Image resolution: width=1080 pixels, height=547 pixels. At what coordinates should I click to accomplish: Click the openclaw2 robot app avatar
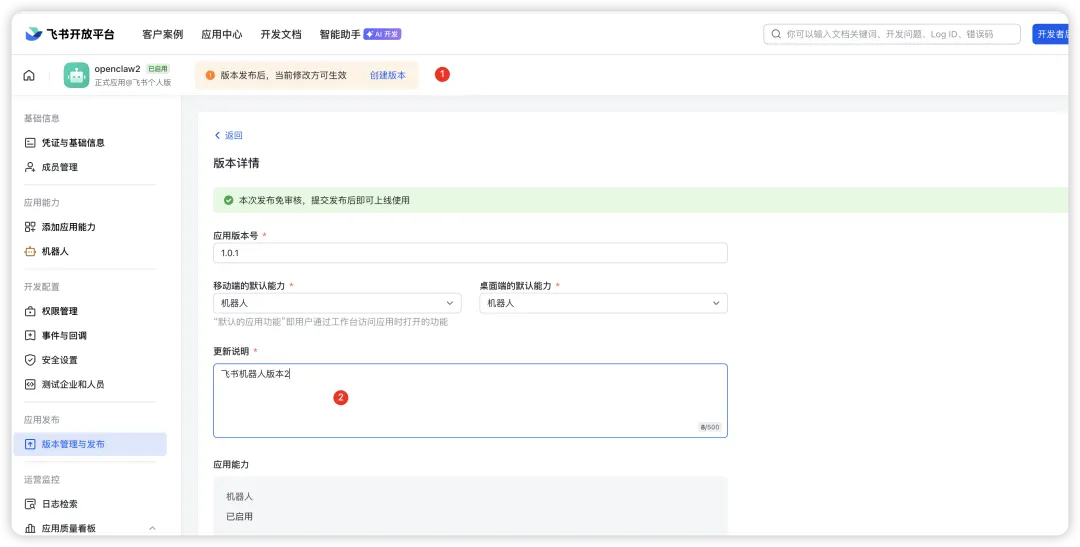76,75
